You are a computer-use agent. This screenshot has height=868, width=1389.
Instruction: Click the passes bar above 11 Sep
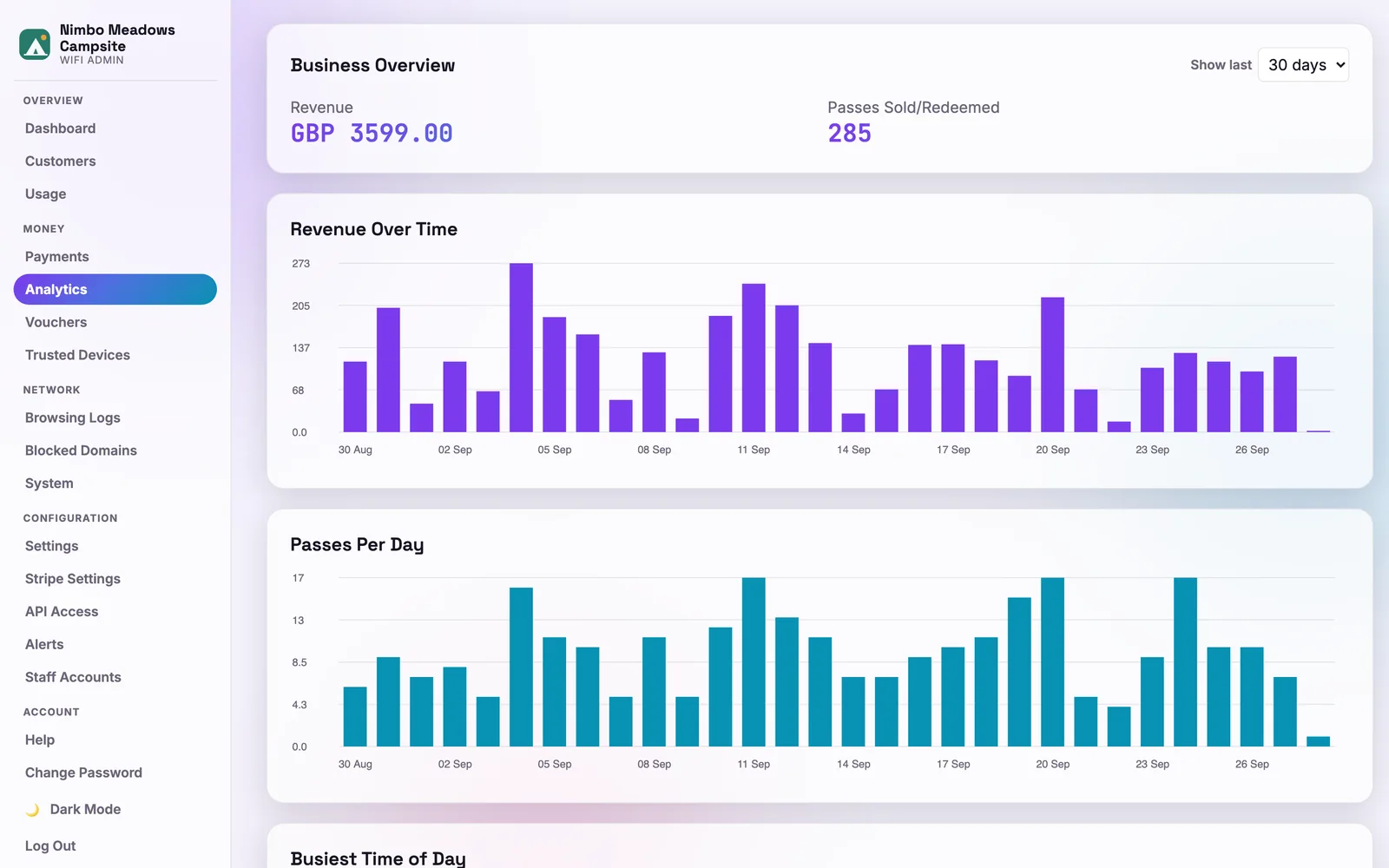point(754,662)
